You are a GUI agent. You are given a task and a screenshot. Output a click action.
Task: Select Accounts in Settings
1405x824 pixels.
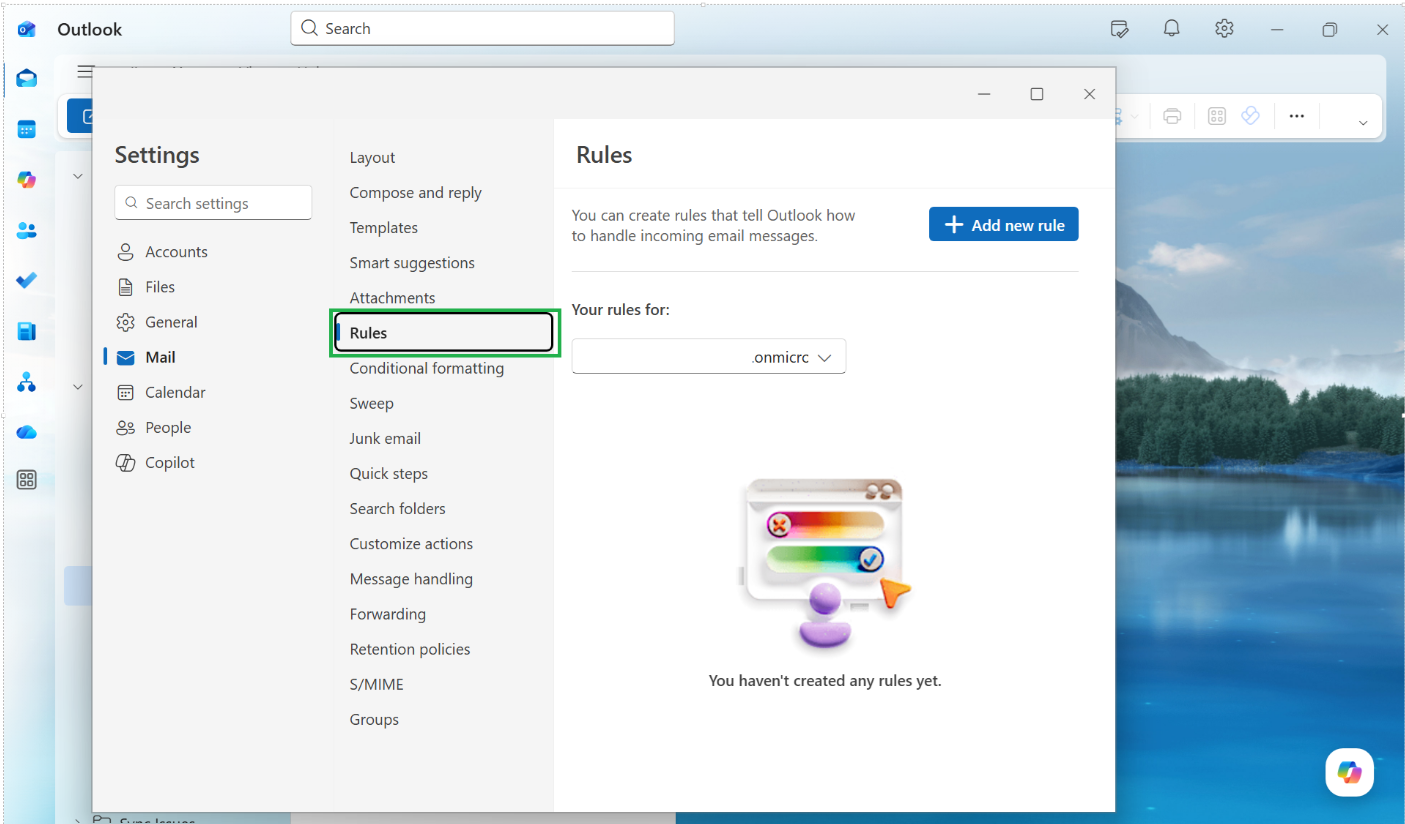coord(162,252)
